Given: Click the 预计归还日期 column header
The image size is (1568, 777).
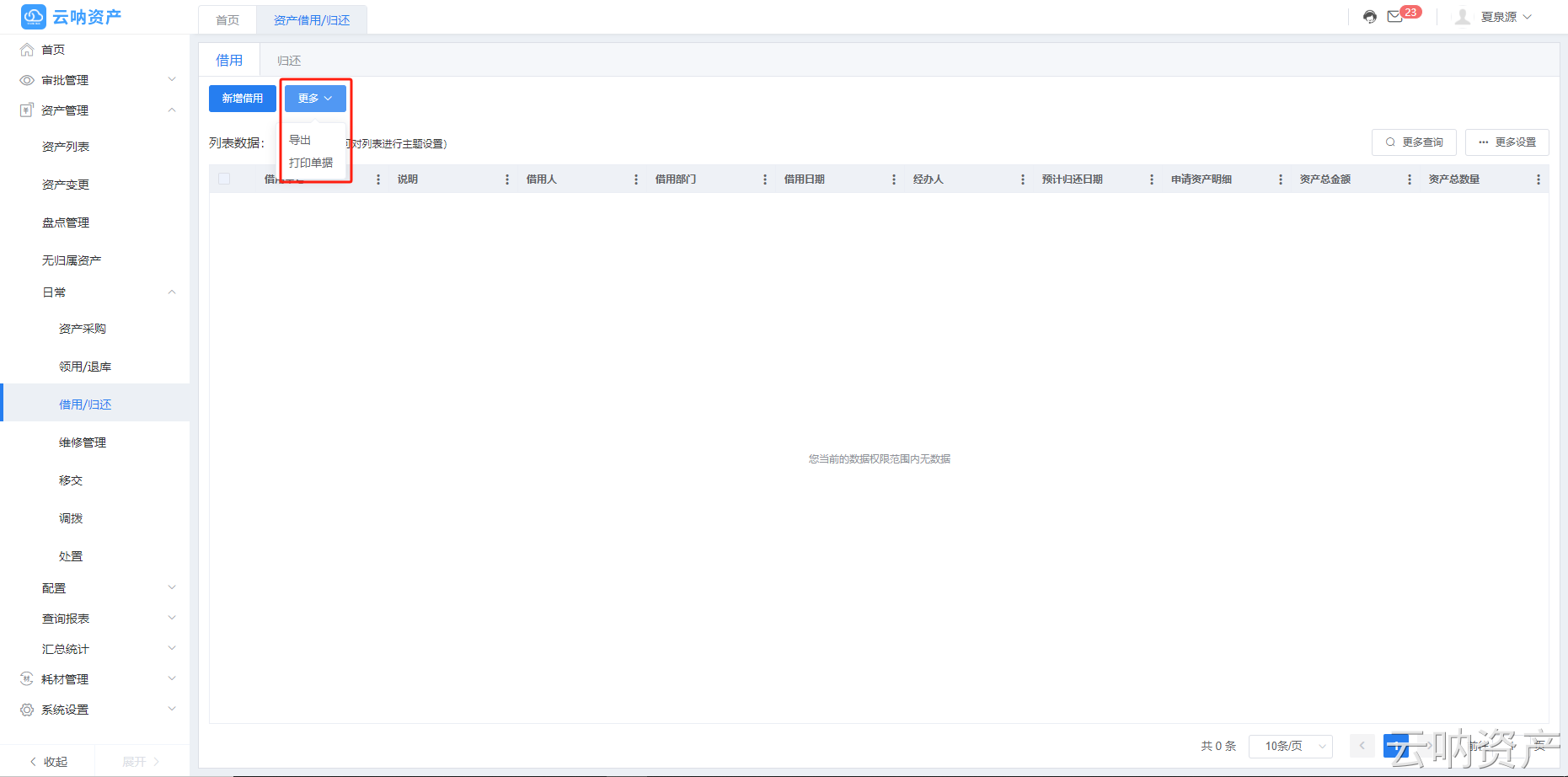Looking at the screenshot, I should click(x=1073, y=180).
